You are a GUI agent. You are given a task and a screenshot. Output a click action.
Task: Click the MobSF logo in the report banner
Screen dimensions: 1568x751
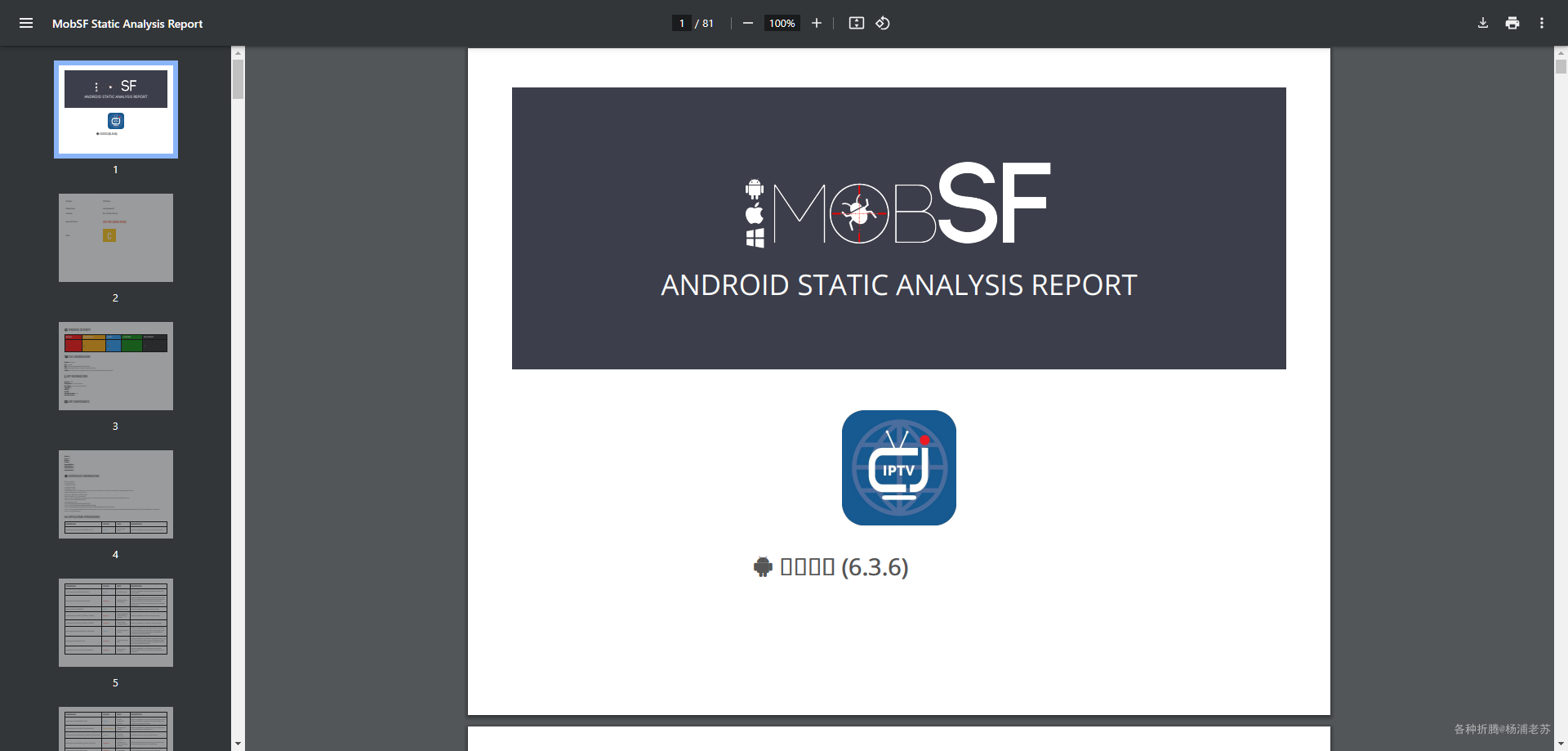tap(898, 203)
